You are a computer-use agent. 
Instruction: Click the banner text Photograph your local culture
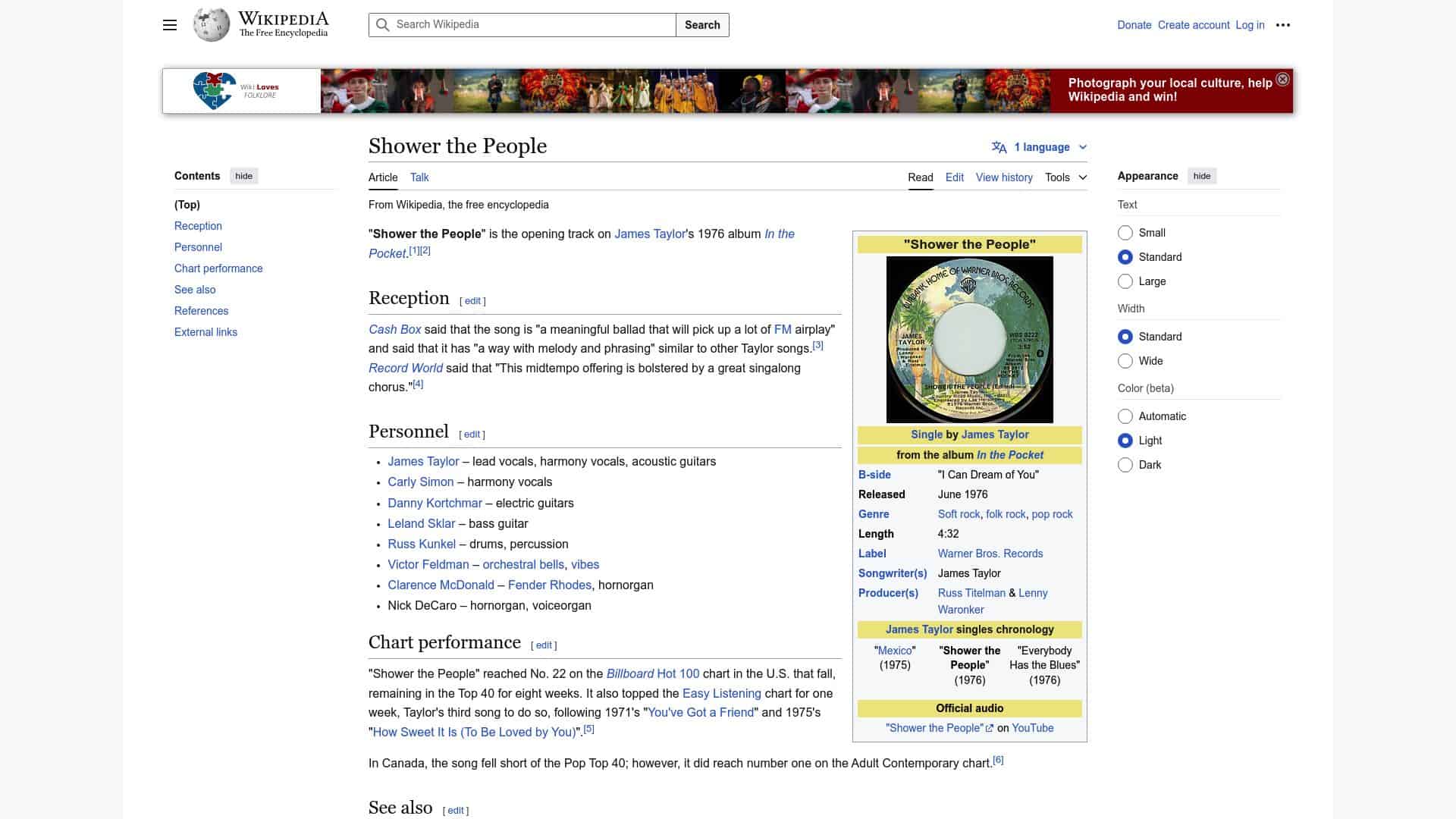coord(1170,90)
